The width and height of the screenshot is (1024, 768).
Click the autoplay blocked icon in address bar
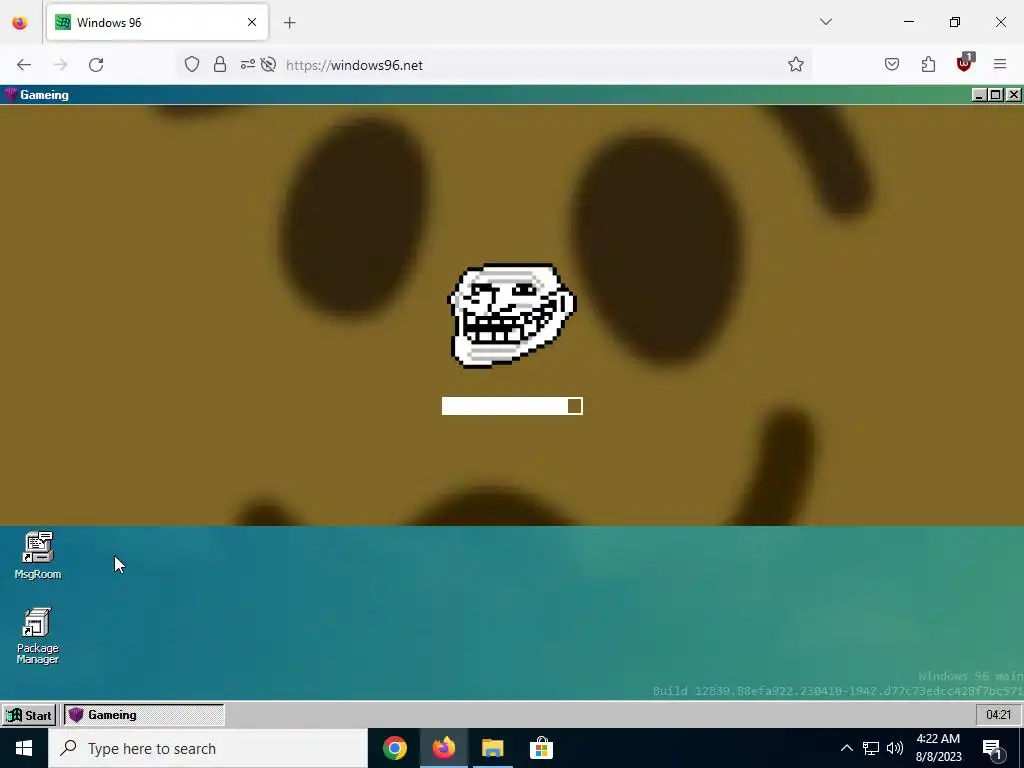268,65
